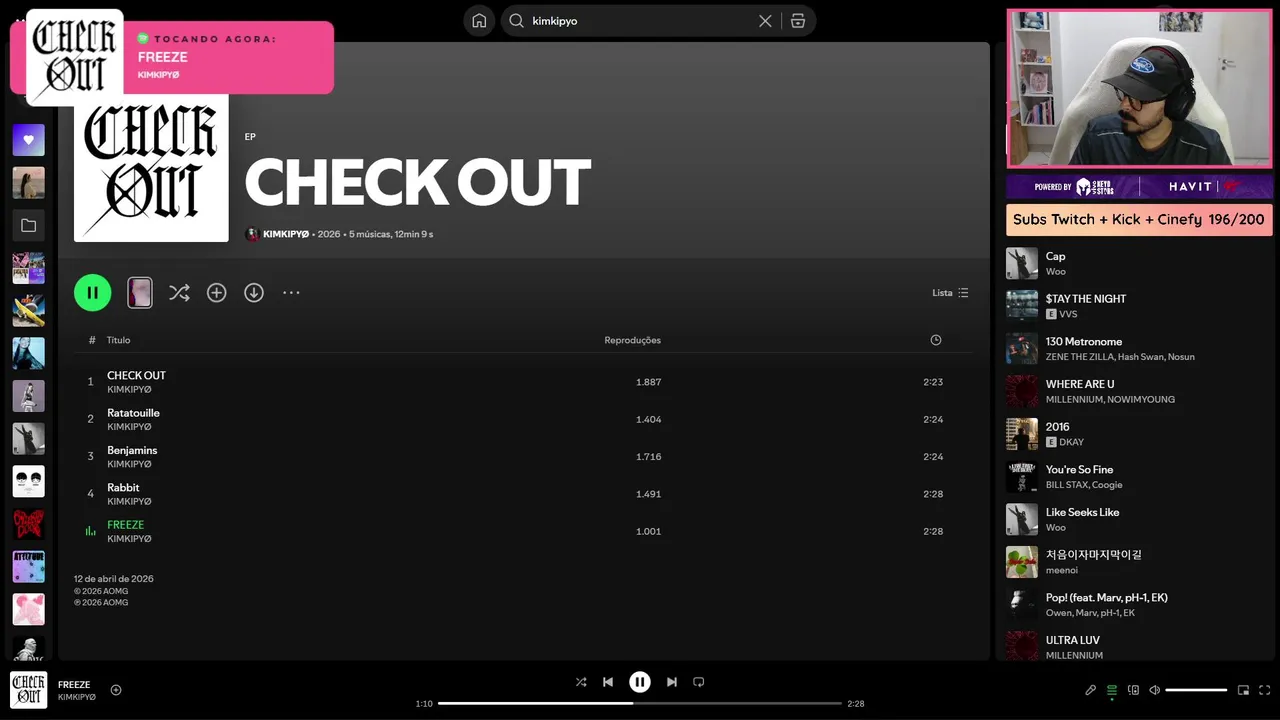Go to Spotify Home with the house icon
The image size is (1280, 720).
[479, 21]
